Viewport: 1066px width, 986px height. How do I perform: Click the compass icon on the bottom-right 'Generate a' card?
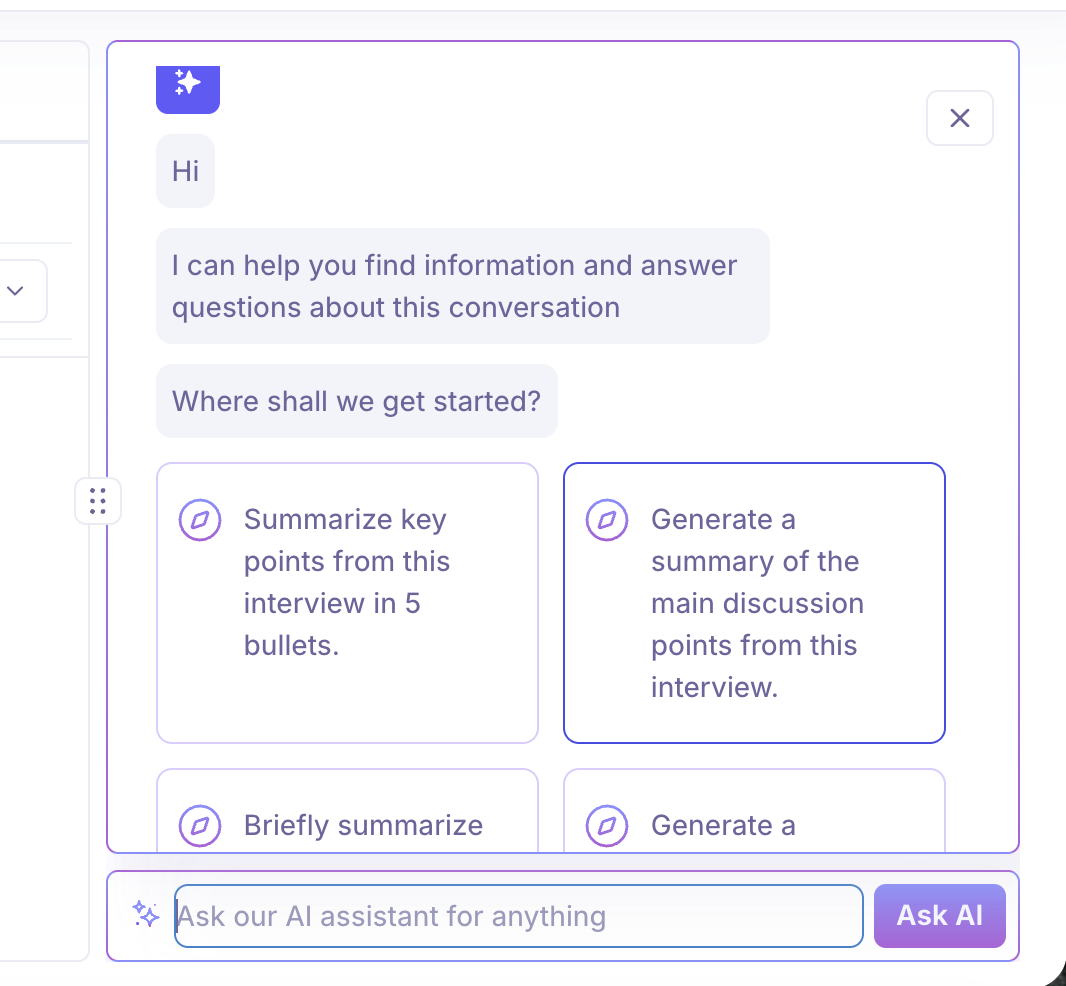(606, 826)
